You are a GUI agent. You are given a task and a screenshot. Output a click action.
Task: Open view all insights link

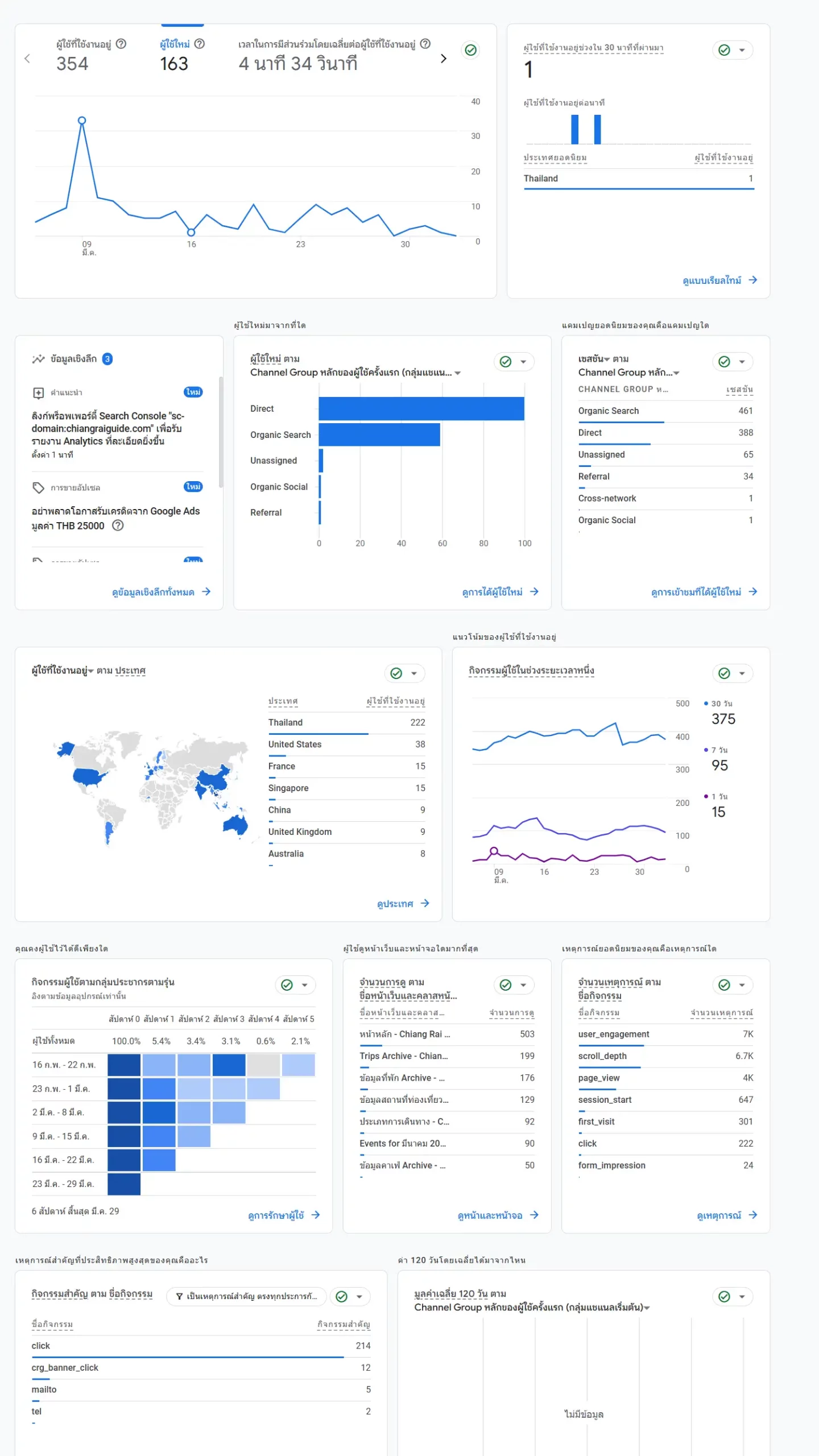point(161,591)
